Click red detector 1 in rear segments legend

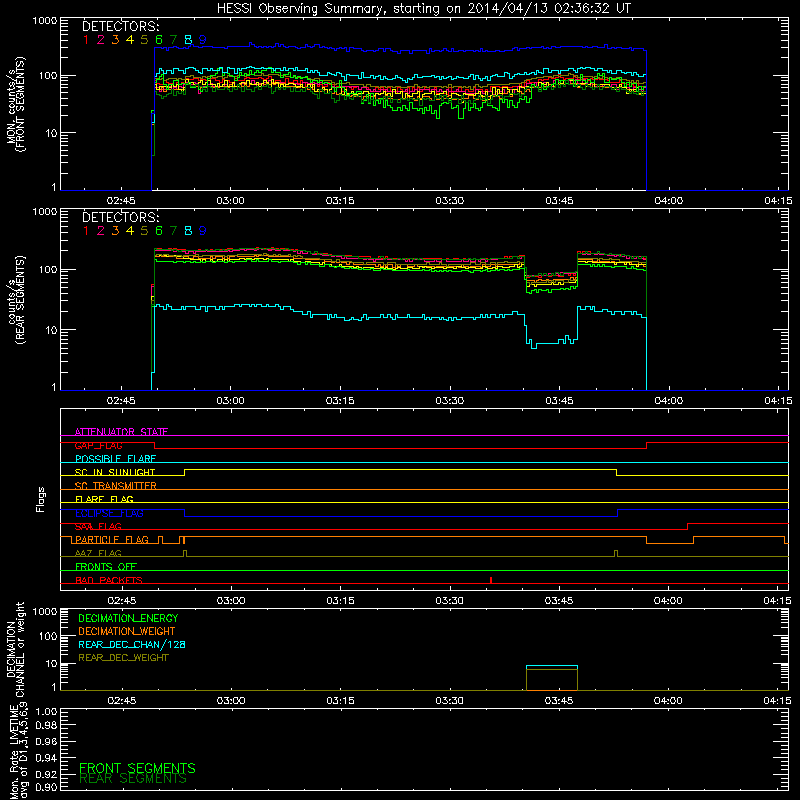click(x=86, y=231)
